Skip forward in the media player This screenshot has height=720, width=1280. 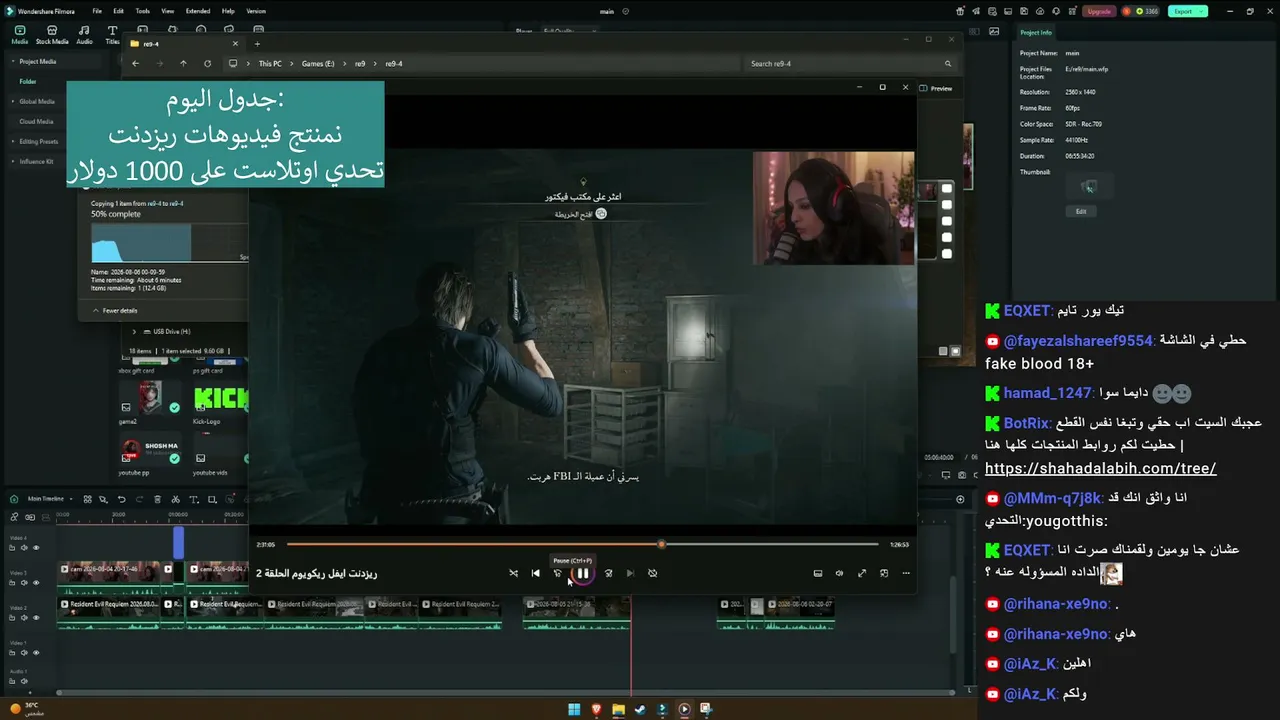(608, 573)
